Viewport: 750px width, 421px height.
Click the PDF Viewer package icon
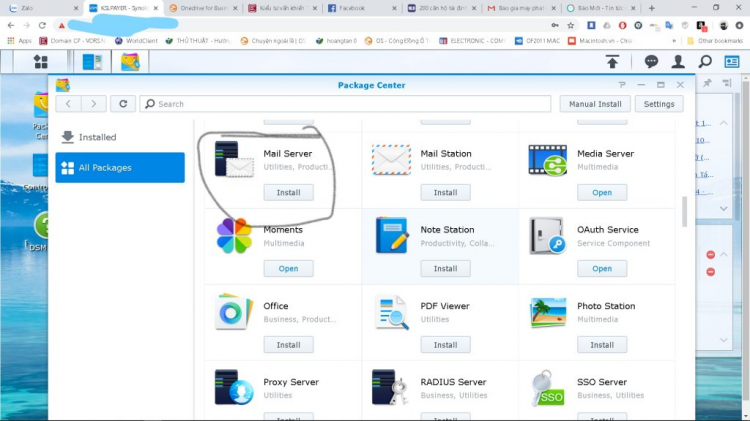coord(392,313)
